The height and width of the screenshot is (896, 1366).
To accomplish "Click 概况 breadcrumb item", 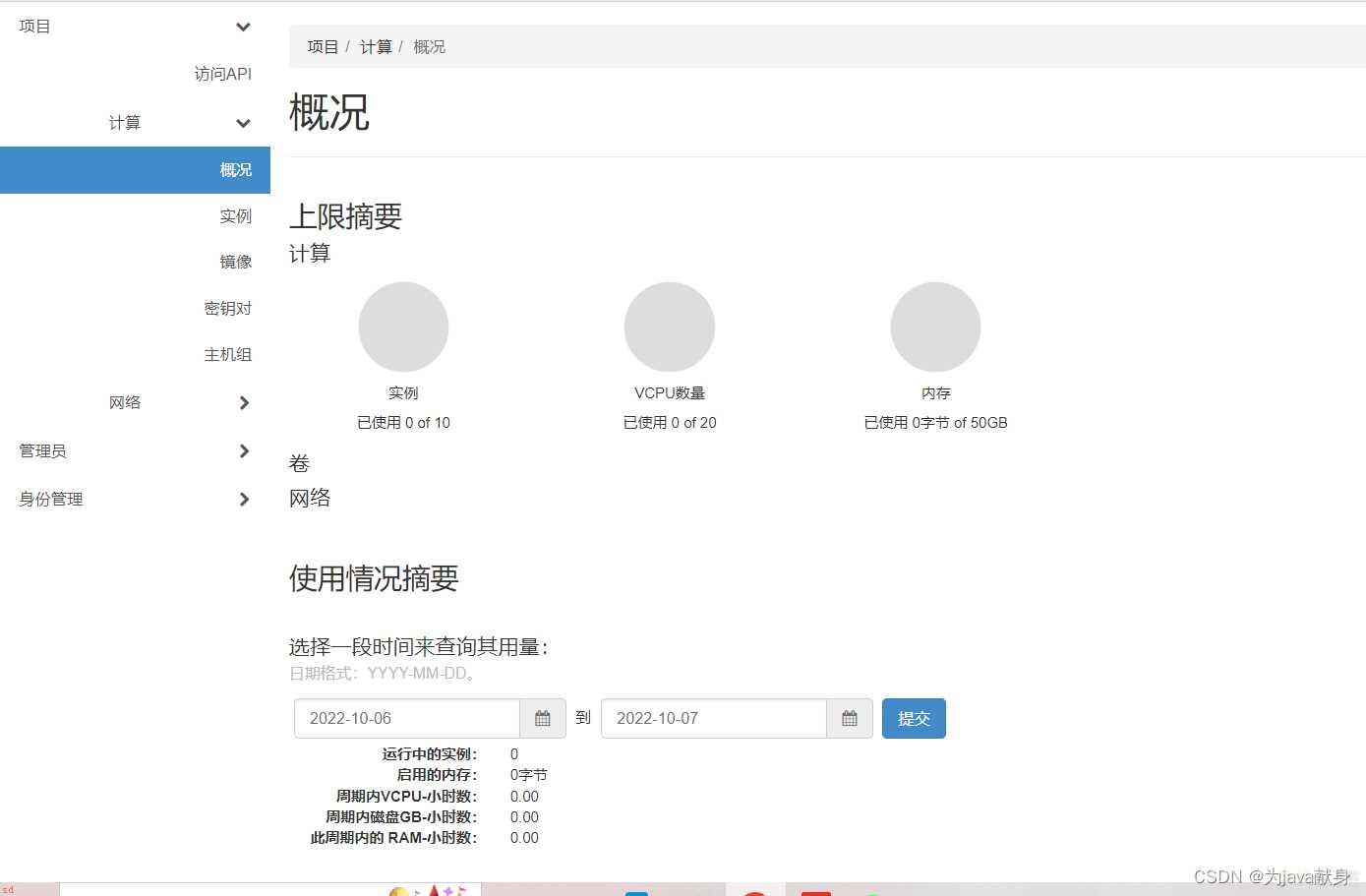I will [x=429, y=46].
